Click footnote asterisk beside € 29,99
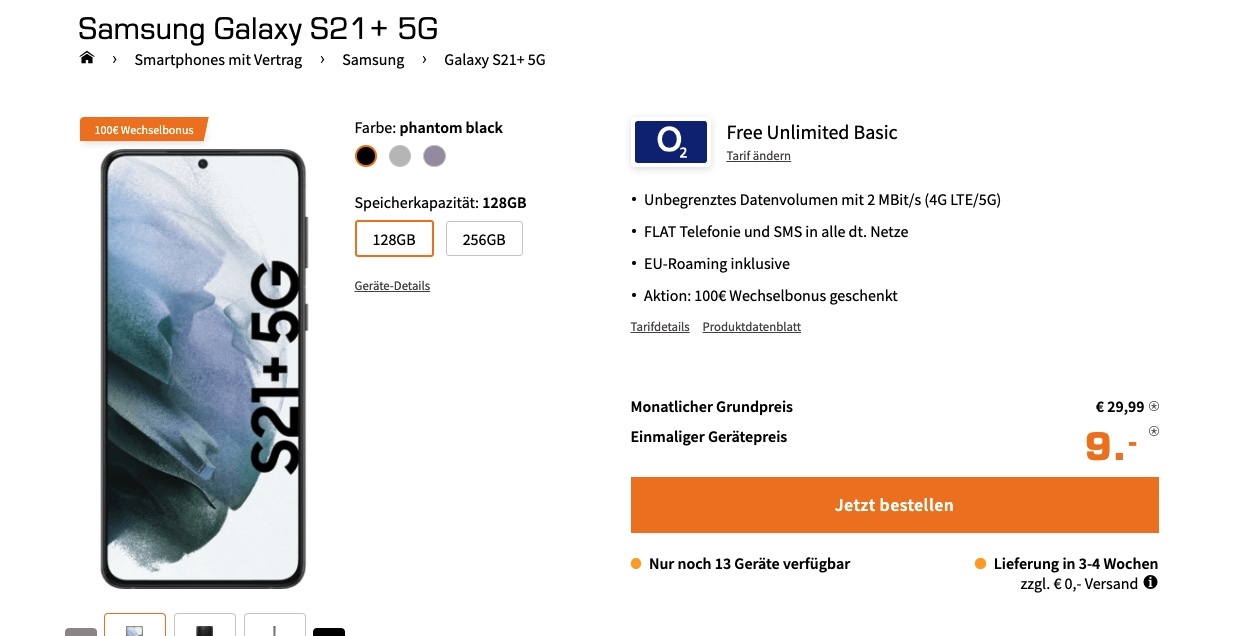This screenshot has width=1245, height=636. 1154,406
